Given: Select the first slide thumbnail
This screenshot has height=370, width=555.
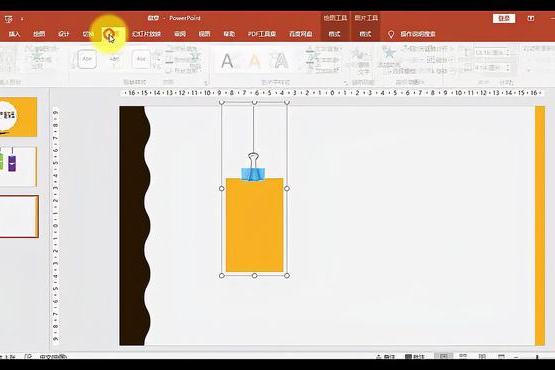Looking at the screenshot, I should pyautogui.click(x=18, y=117).
